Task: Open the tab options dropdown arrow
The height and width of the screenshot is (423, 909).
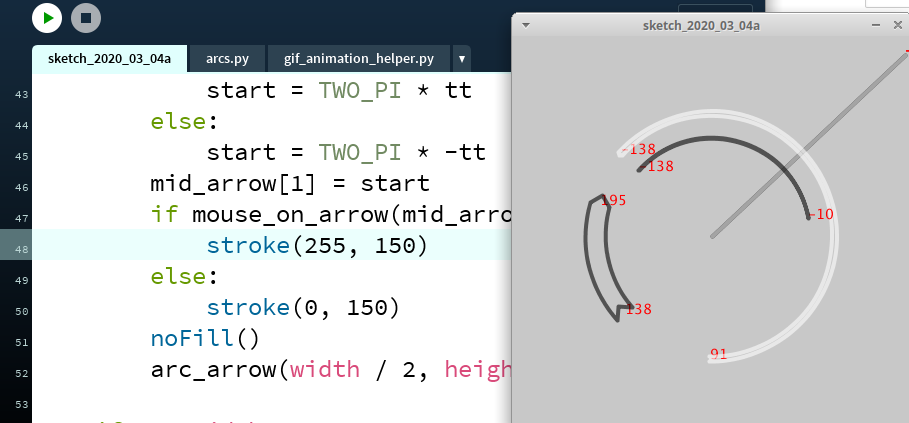Action: pos(461,58)
